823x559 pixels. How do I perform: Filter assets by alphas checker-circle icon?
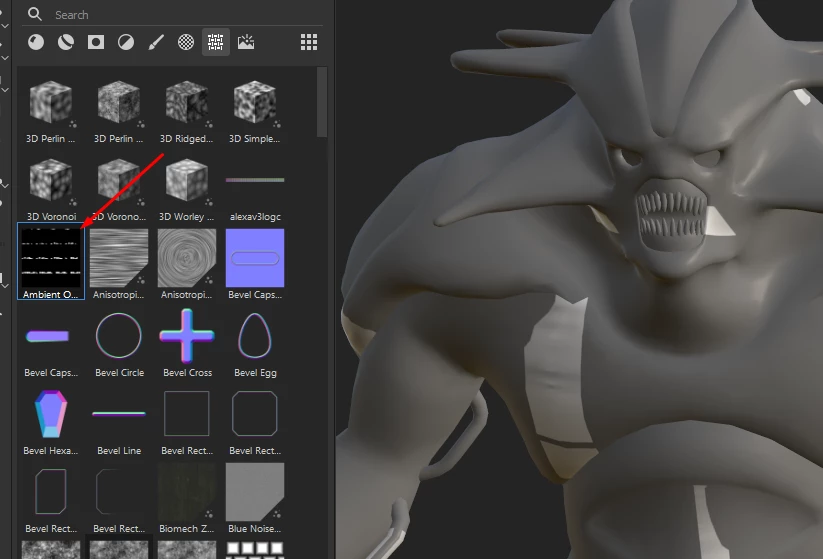[186, 42]
